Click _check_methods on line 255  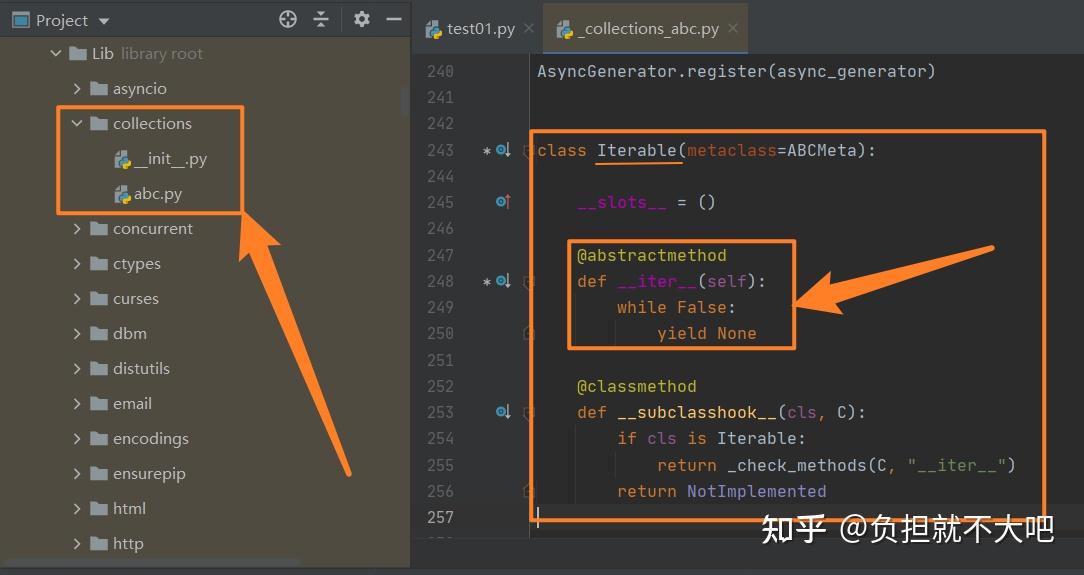coord(796,465)
